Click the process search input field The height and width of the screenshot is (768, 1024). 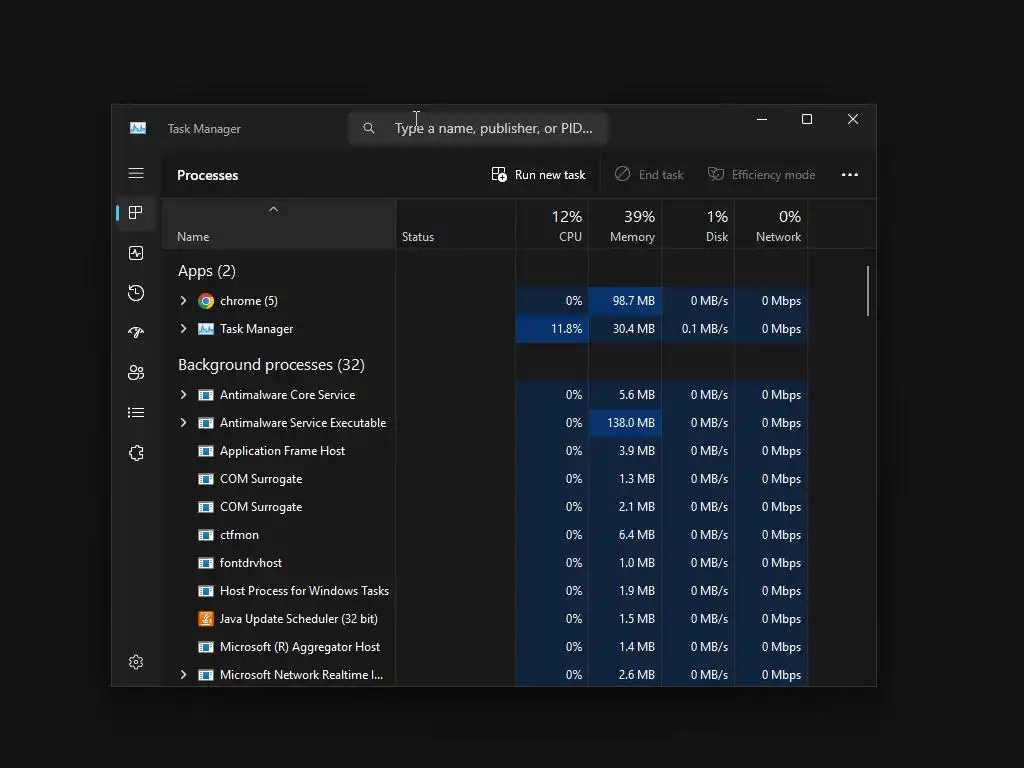(x=478, y=128)
